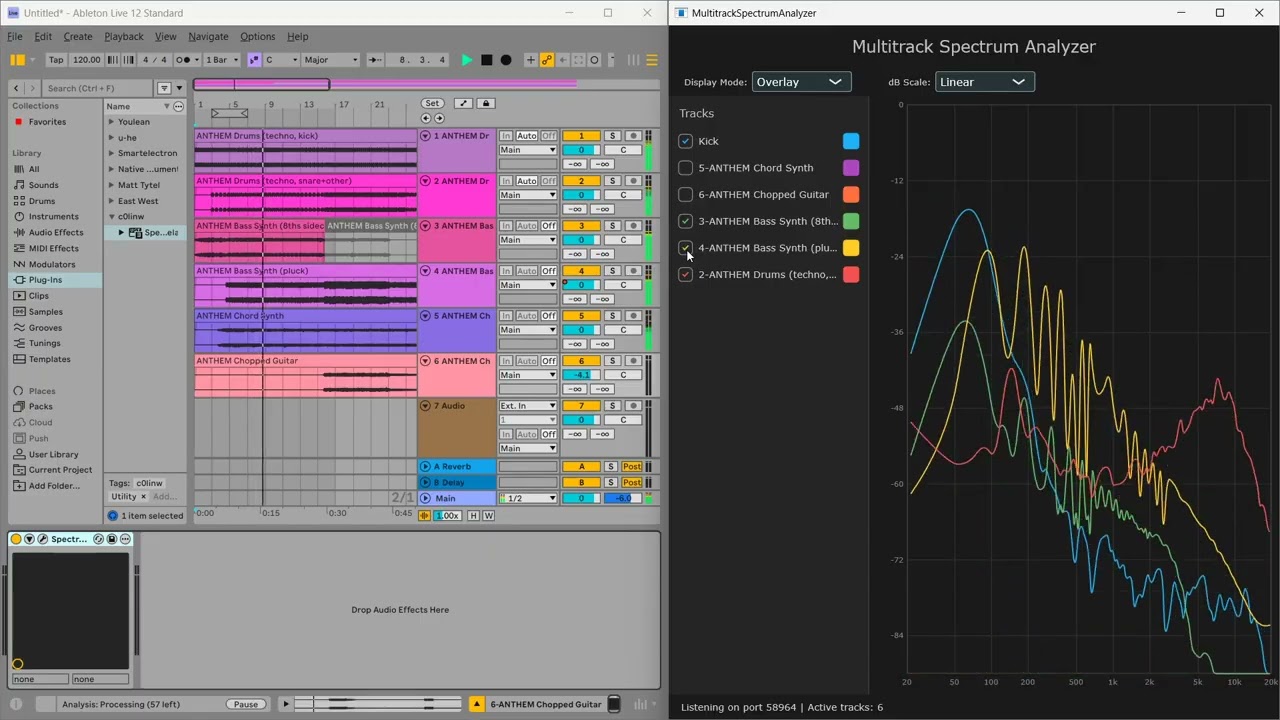1280x720 pixels.
Task: Click the preview play button in status bar
Action: click(x=286, y=704)
